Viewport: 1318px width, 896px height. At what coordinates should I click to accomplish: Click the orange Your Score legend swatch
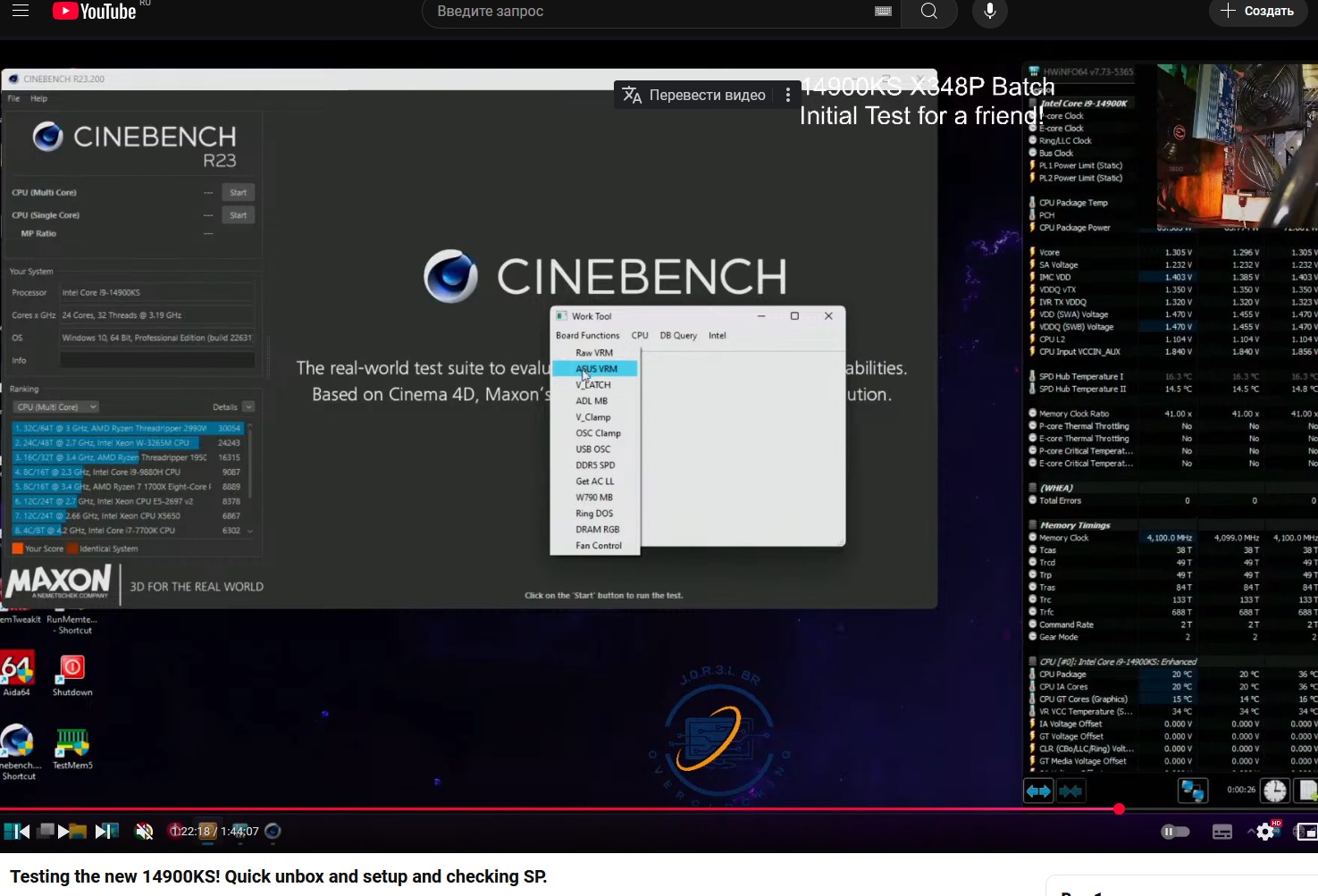click(x=18, y=548)
